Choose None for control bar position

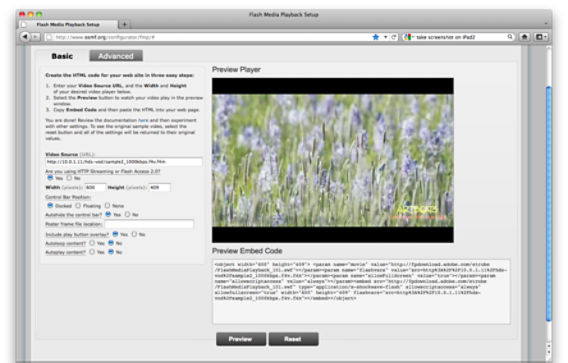108,205
